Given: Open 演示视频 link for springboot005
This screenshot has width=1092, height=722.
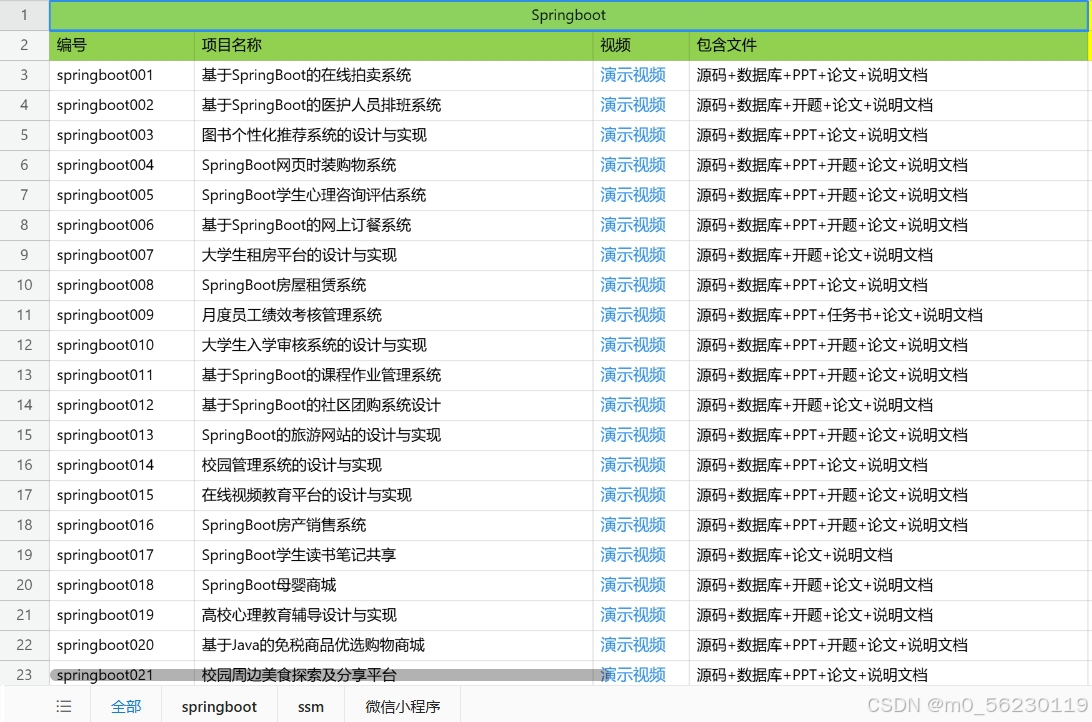Looking at the screenshot, I should tap(633, 195).
